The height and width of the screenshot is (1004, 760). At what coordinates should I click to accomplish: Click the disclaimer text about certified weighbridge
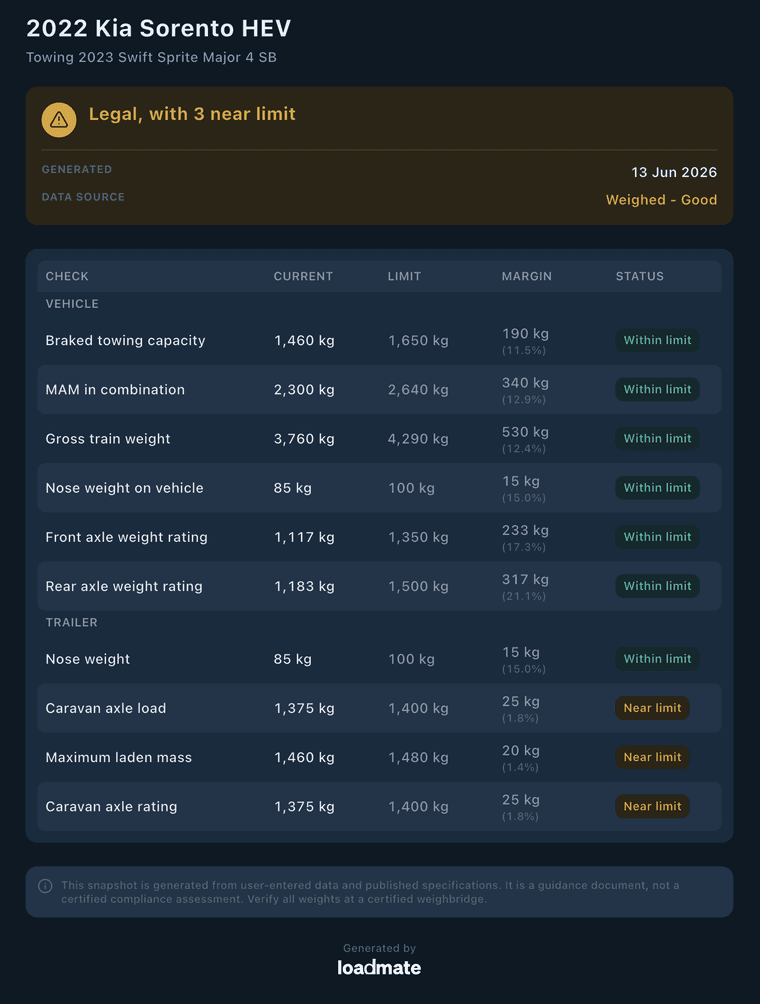click(370, 892)
